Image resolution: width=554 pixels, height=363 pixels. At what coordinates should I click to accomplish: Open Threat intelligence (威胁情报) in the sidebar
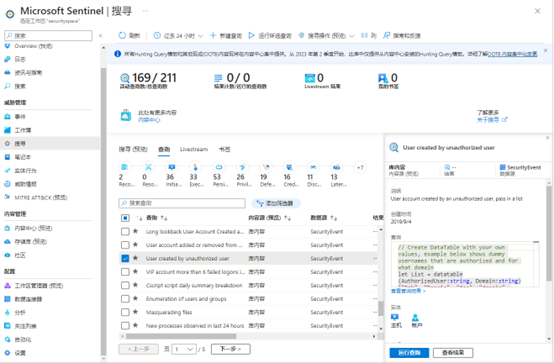20,184
